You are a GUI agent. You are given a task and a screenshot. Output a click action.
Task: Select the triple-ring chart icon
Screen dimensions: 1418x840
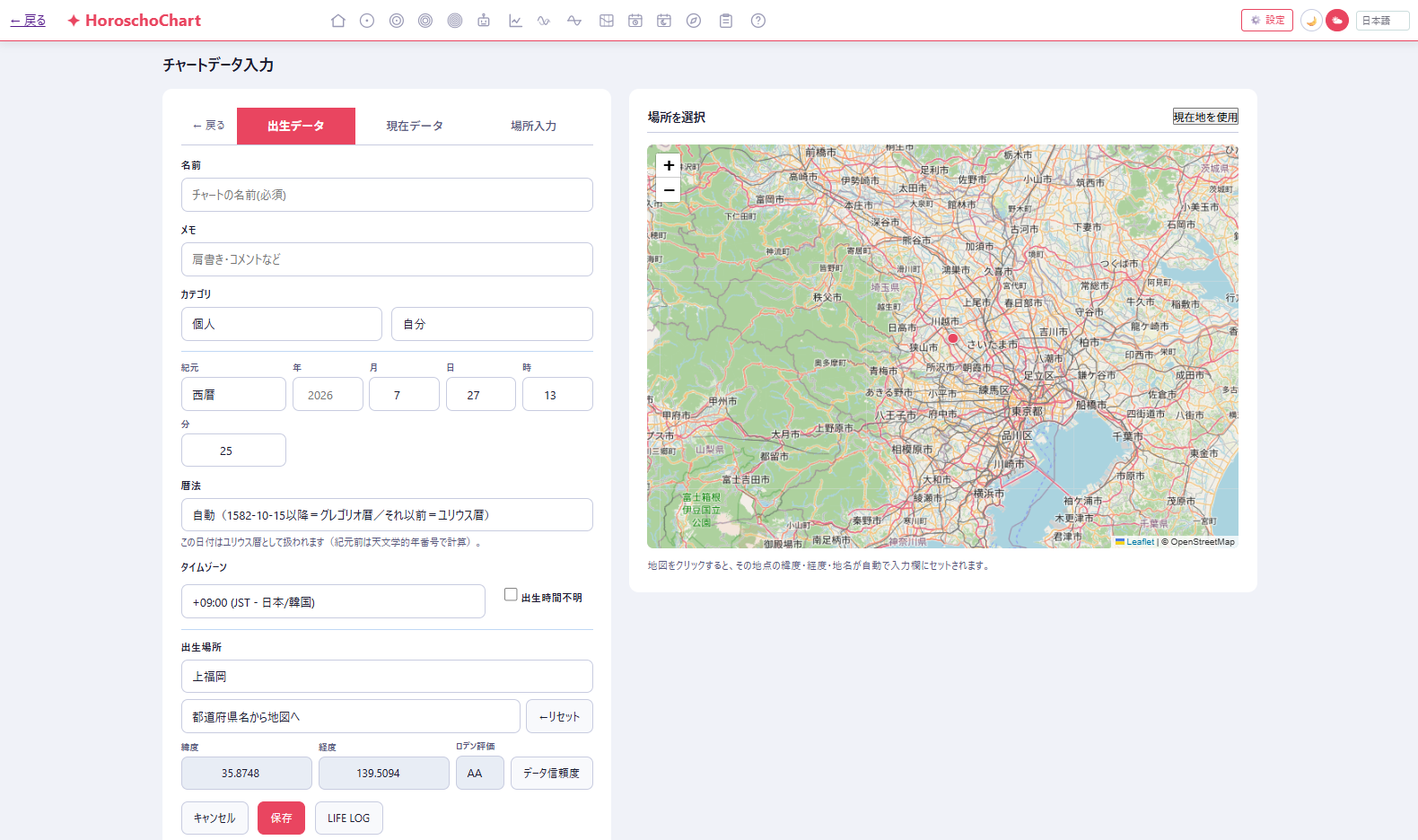pos(425,21)
